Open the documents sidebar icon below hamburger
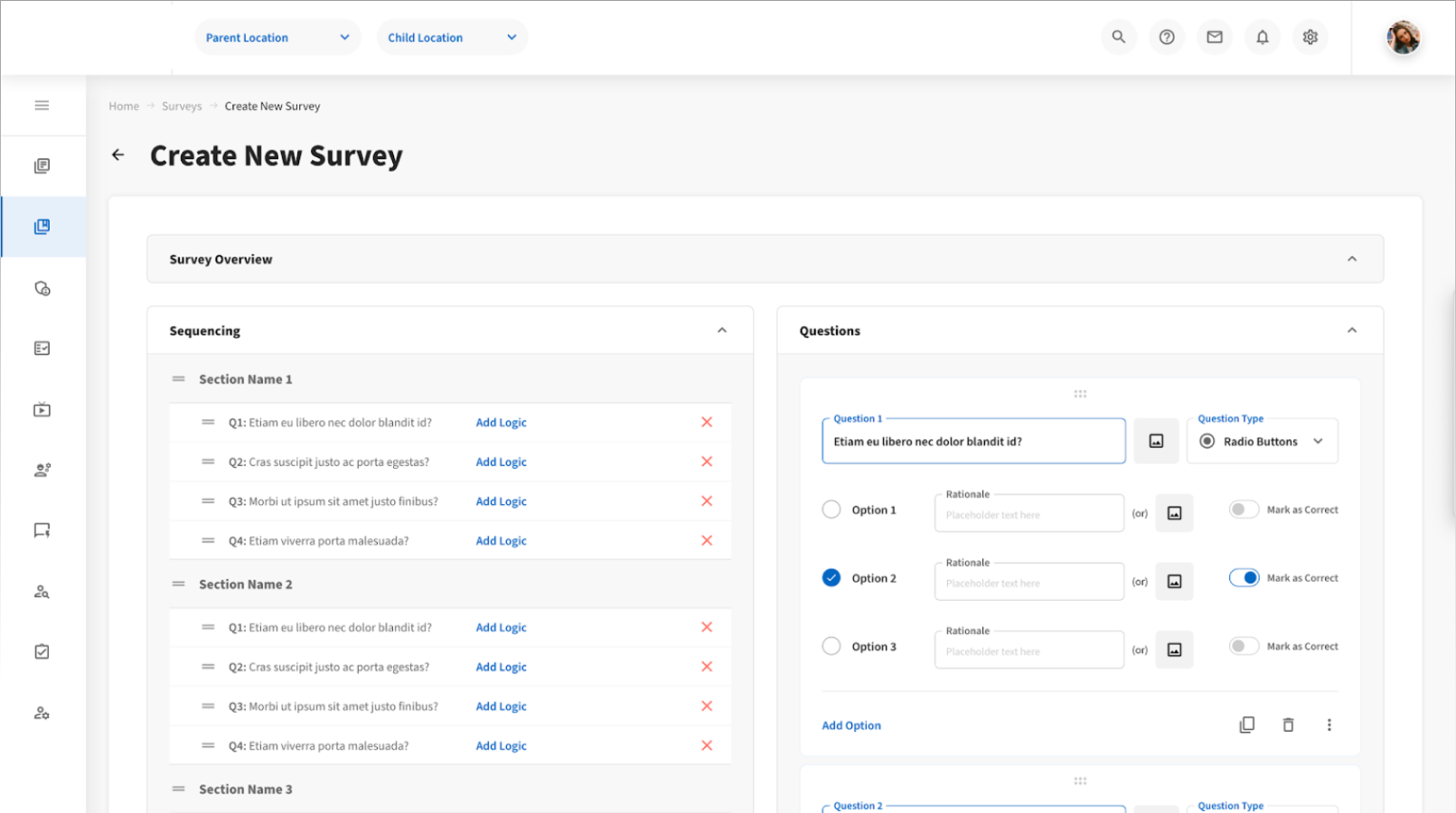The height and width of the screenshot is (813, 1456). 42,166
